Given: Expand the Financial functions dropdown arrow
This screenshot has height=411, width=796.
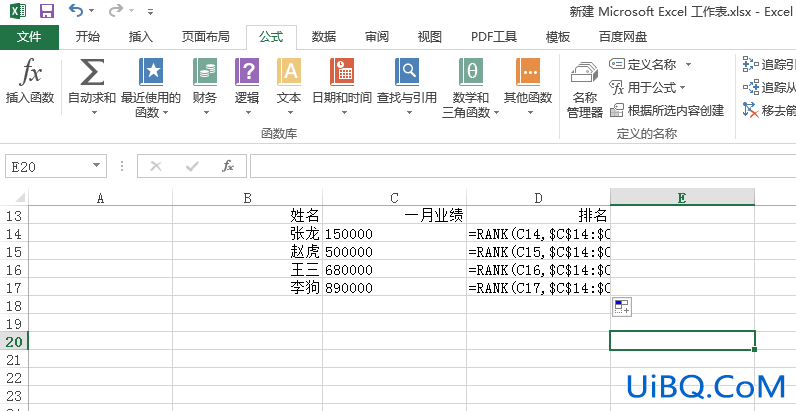Looking at the screenshot, I should point(206,113).
